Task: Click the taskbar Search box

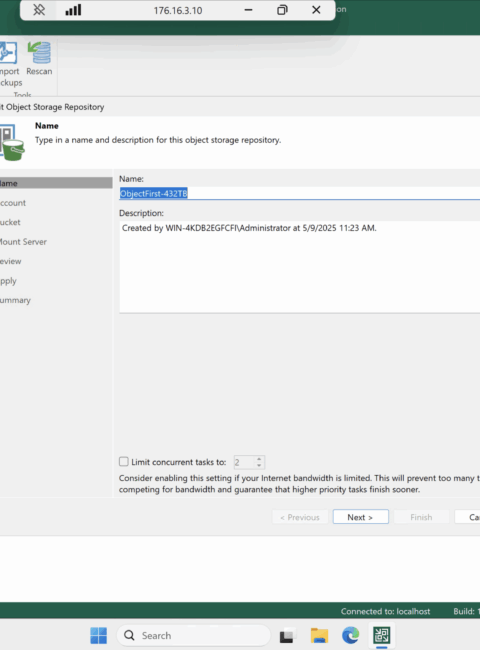Action: [x=194, y=635]
